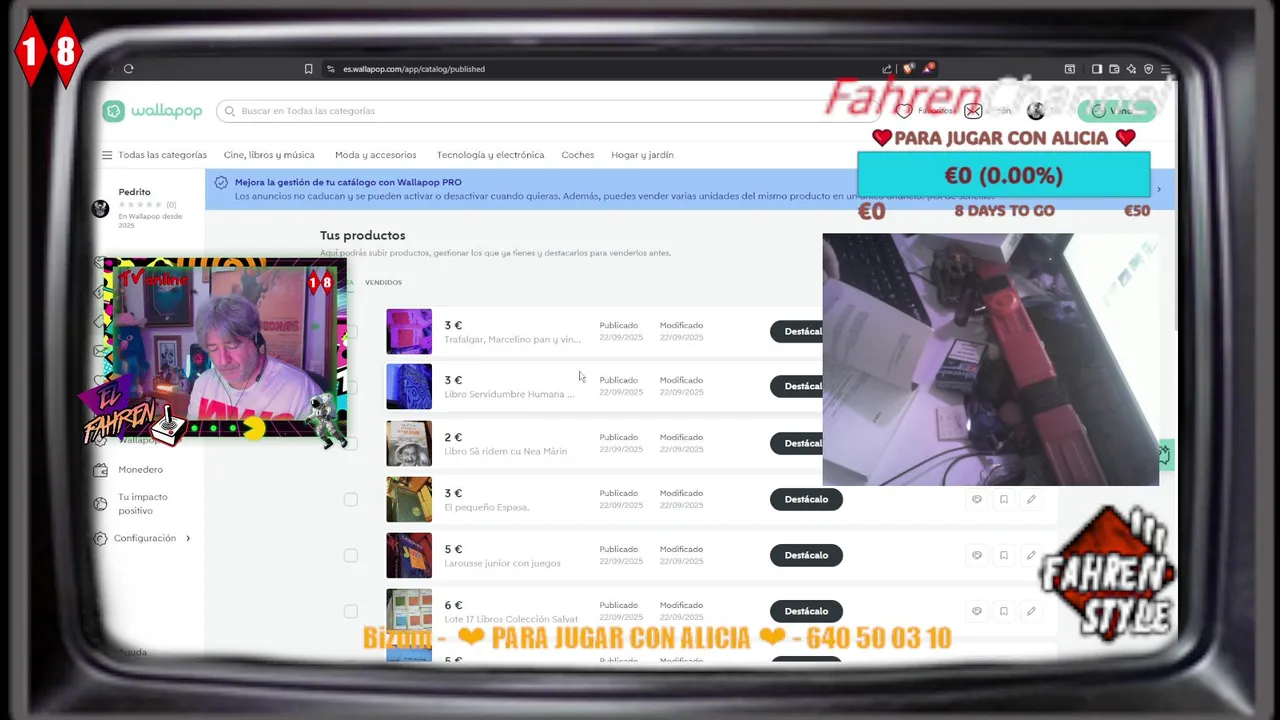Image resolution: width=1280 pixels, height=720 pixels.
Task: Click the Libro Servidumbre Humana title text
Action: tap(509, 394)
